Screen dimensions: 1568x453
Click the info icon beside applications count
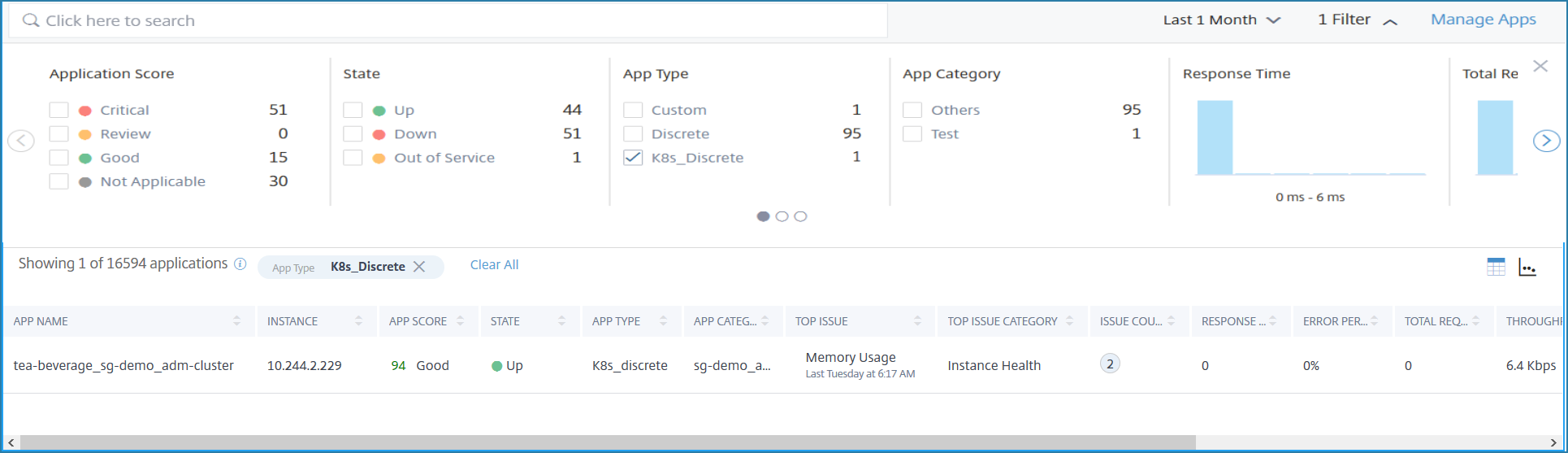click(240, 264)
